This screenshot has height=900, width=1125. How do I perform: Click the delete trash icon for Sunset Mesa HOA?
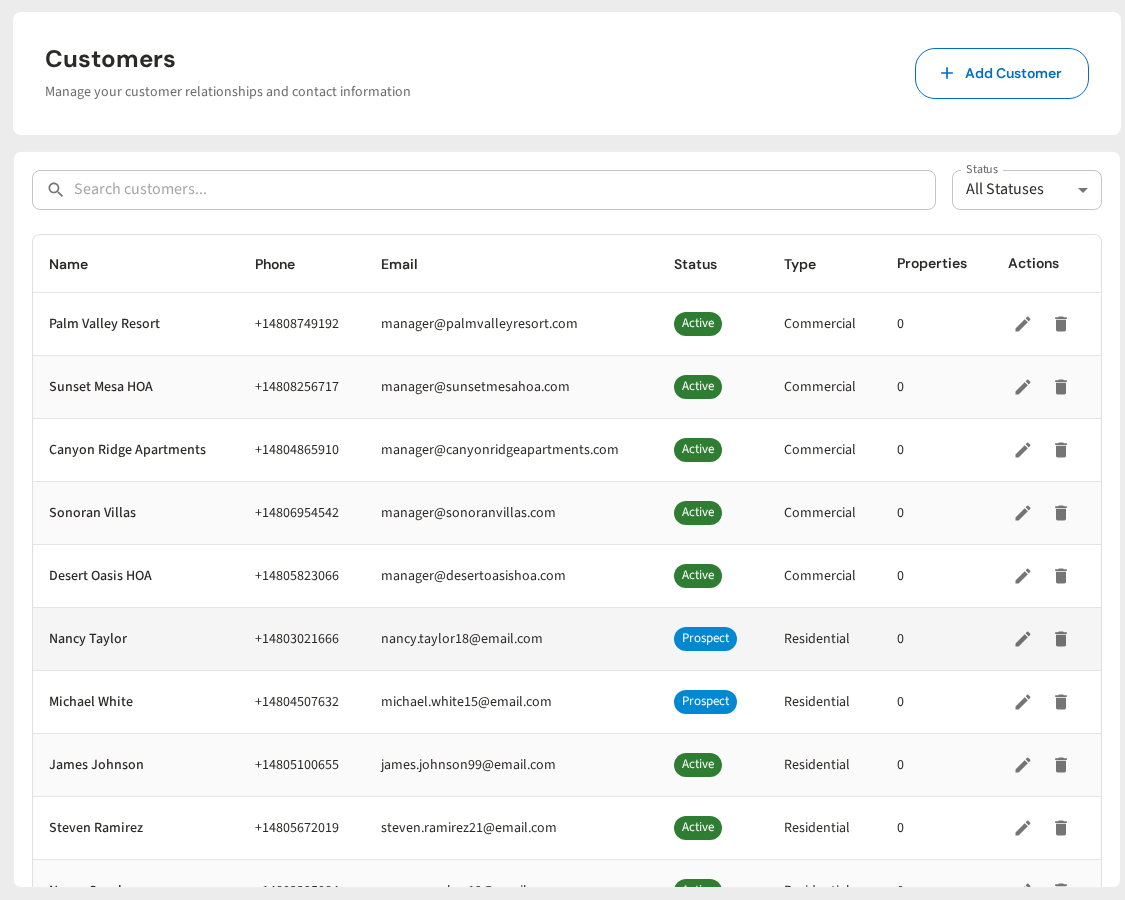tap(1060, 387)
